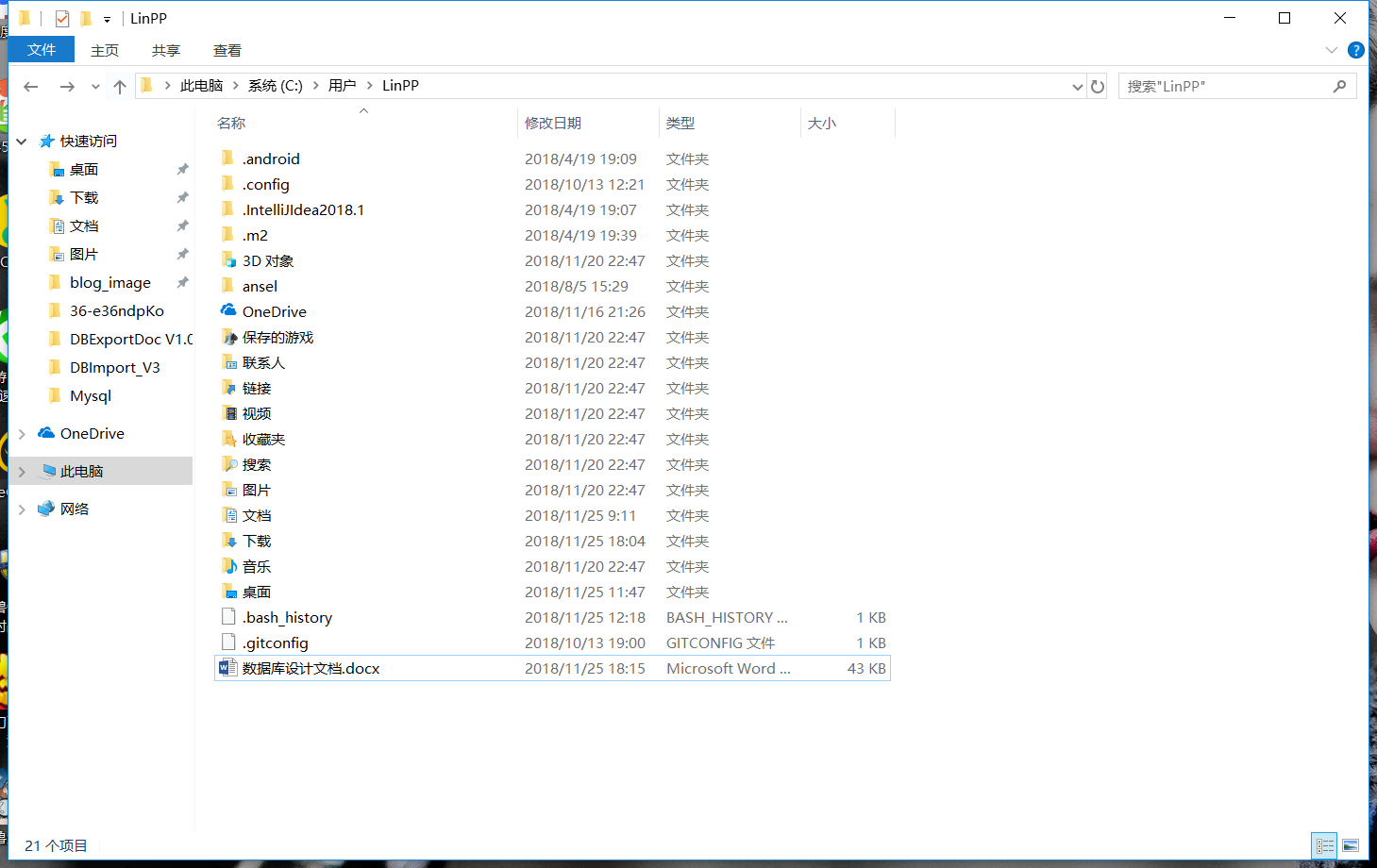Select the 搜索 folder icon

coord(228,463)
